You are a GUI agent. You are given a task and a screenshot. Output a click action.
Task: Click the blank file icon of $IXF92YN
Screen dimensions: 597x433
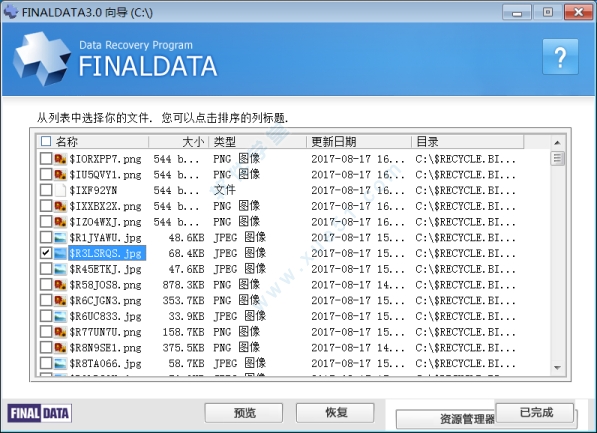coord(60,190)
